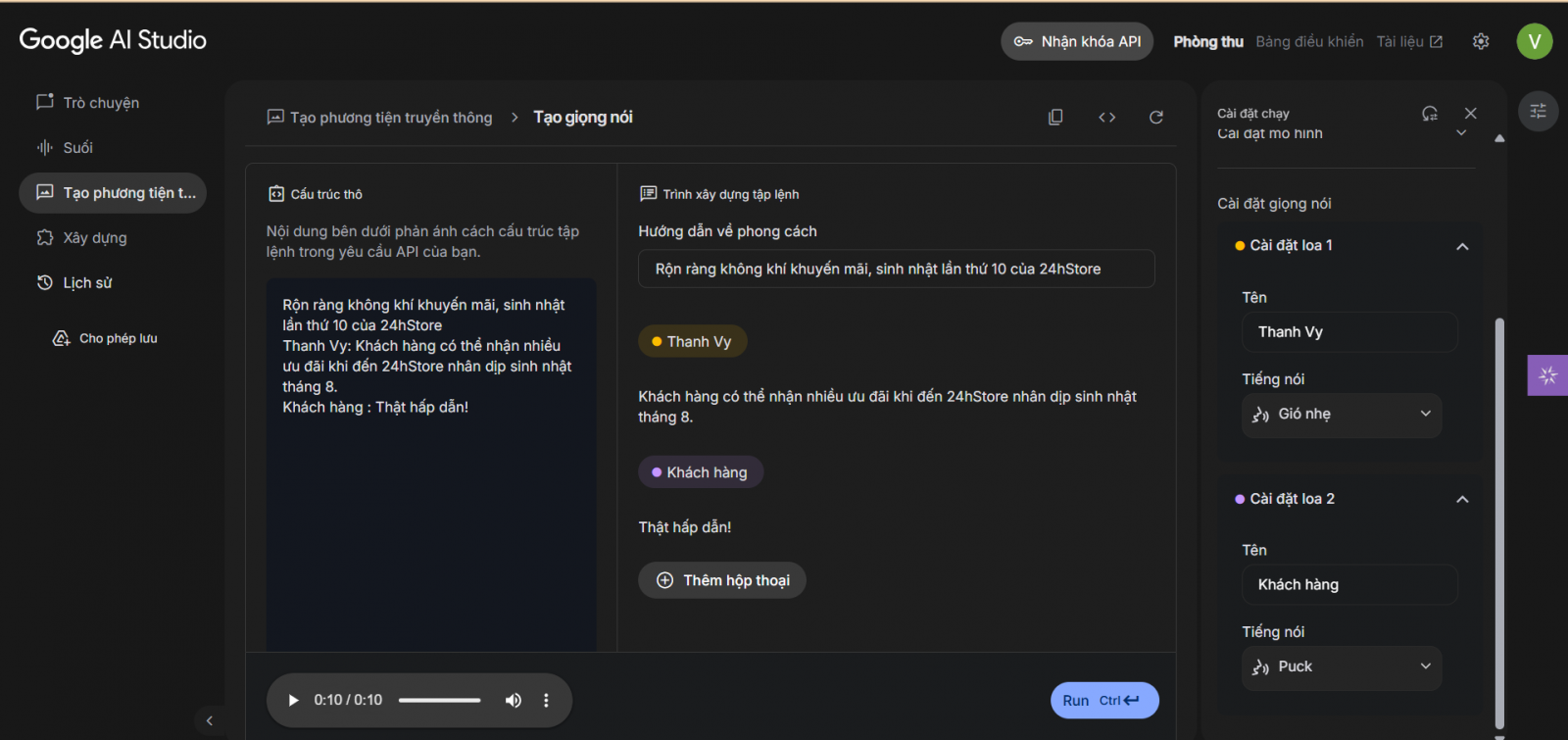1568x740 pixels.
Task: Open the Puck voice dropdown
Action: (x=1342, y=667)
